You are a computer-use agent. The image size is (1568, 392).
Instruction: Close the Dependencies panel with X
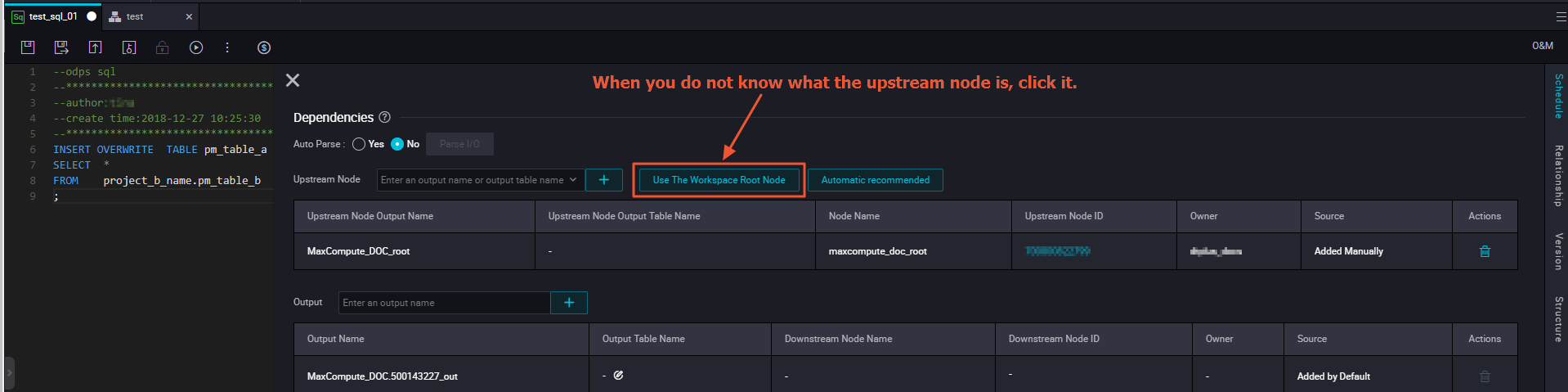tap(293, 80)
